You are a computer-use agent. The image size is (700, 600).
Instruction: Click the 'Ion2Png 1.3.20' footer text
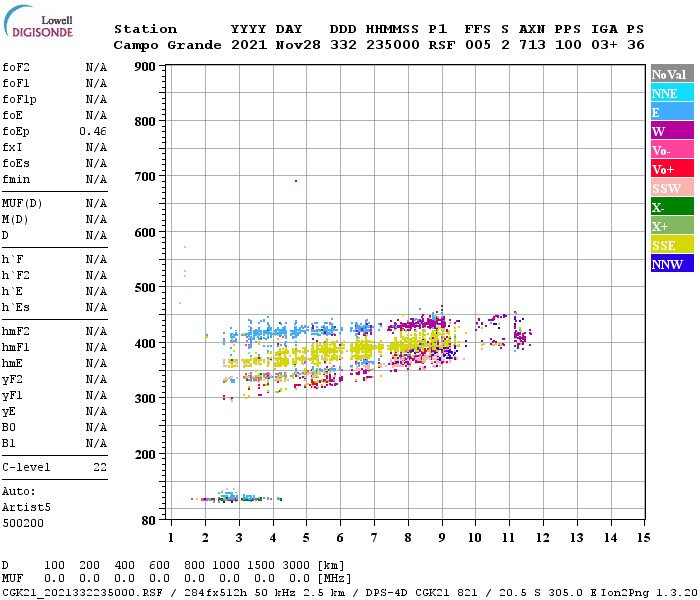coord(649,592)
